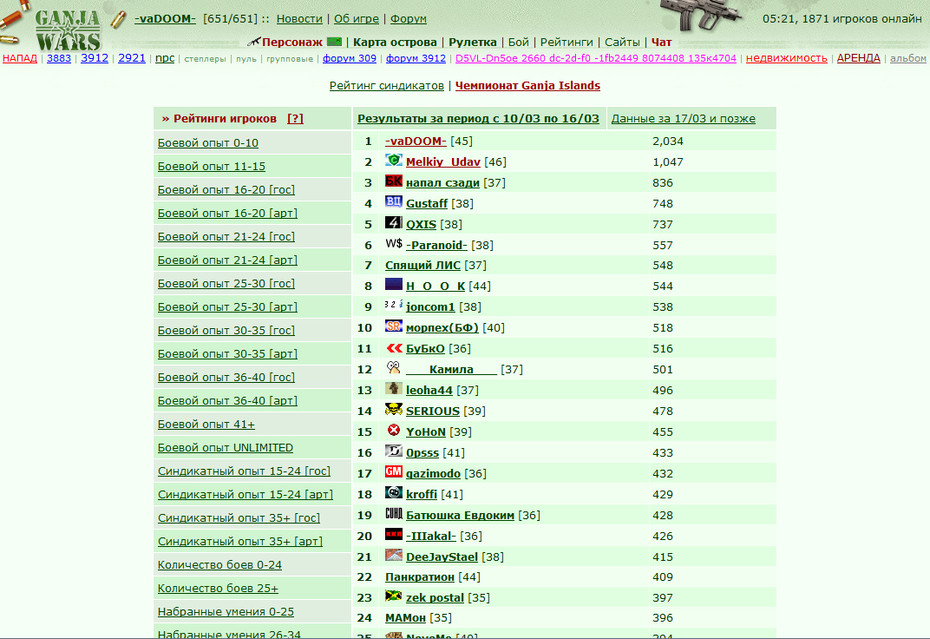Screen dimensions: 930x639
Task: Click the icon beside Батюшка Евдоким
Action: [393, 513]
